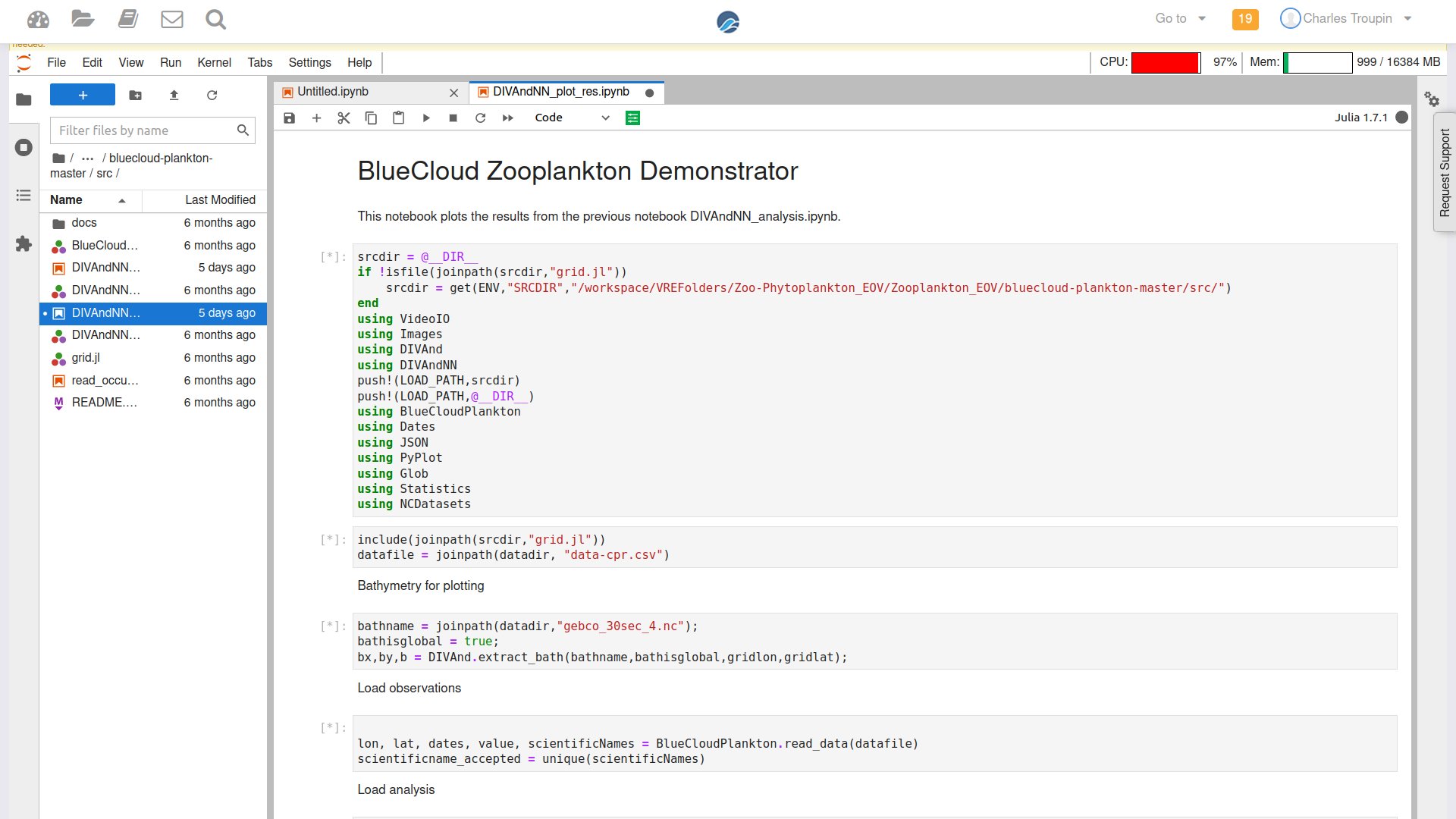Click the red CPU usage bar

(x=1166, y=62)
